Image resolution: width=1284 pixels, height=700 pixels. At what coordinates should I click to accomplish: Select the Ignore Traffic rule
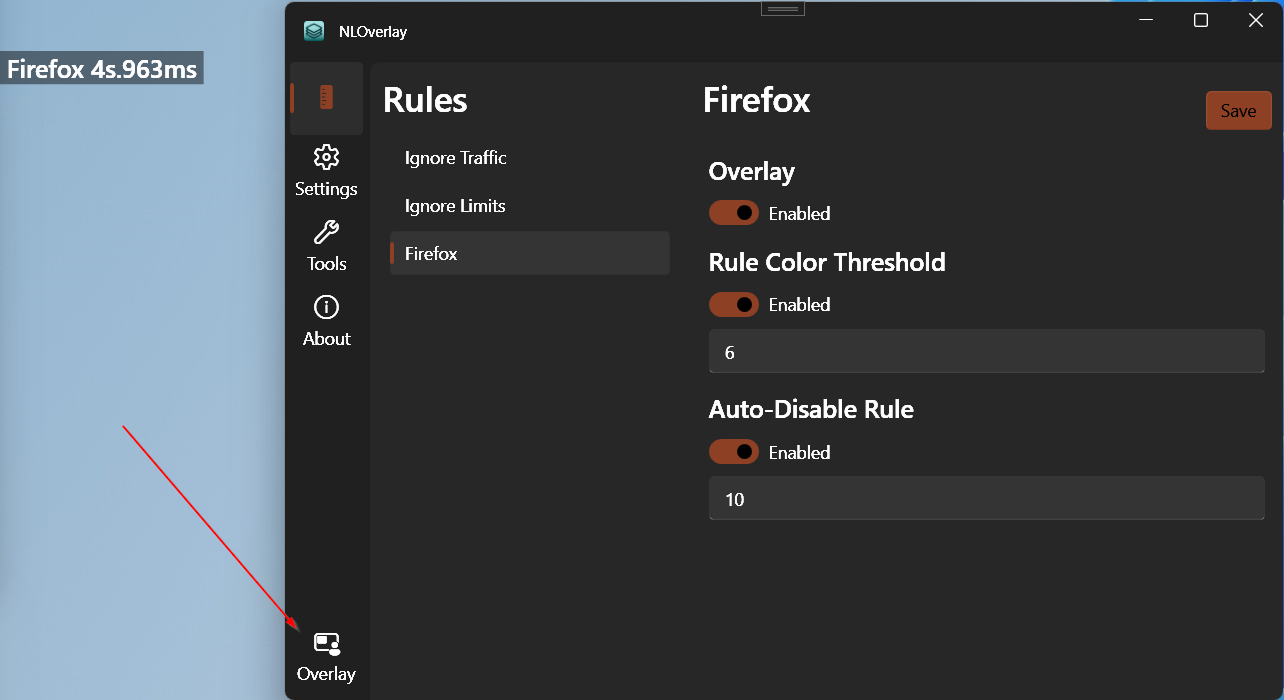pyautogui.click(x=529, y=158)
